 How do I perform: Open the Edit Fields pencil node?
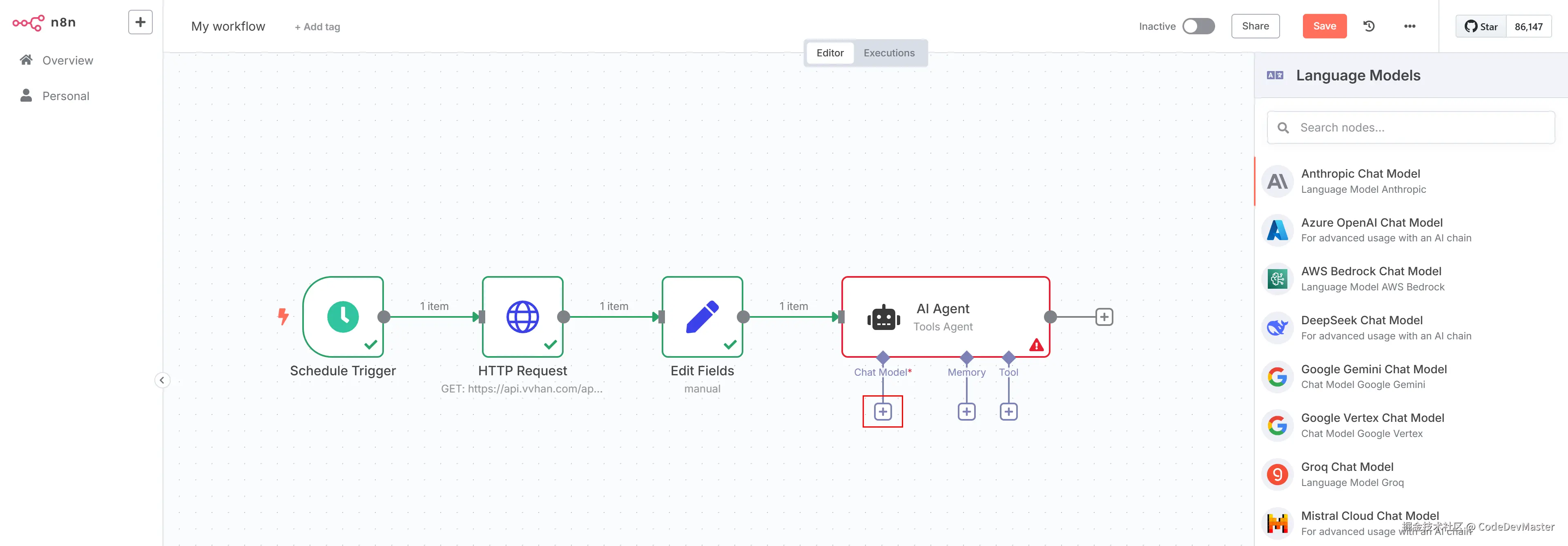tap(702, 316)
